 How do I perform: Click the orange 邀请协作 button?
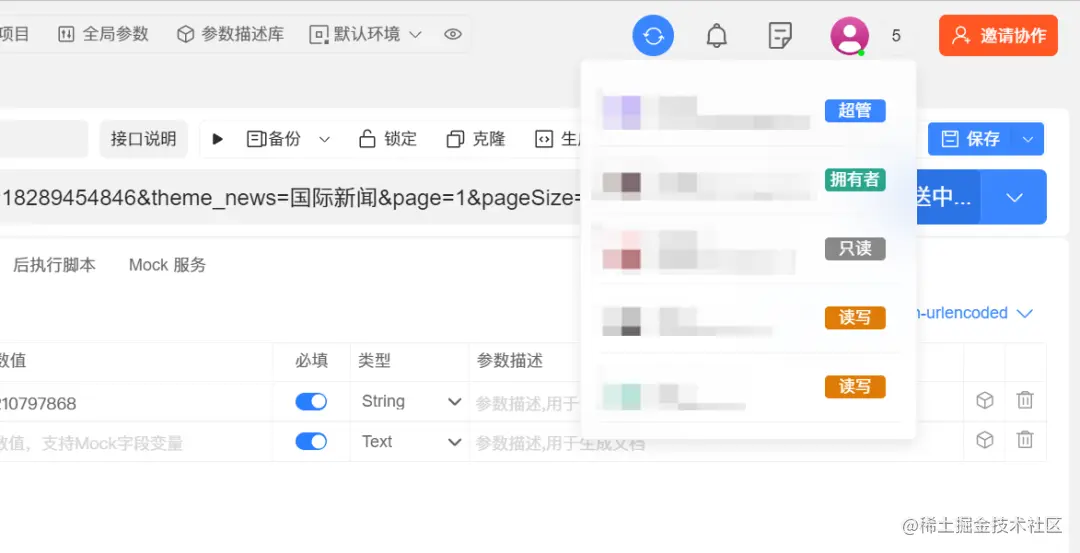(998, 35)
